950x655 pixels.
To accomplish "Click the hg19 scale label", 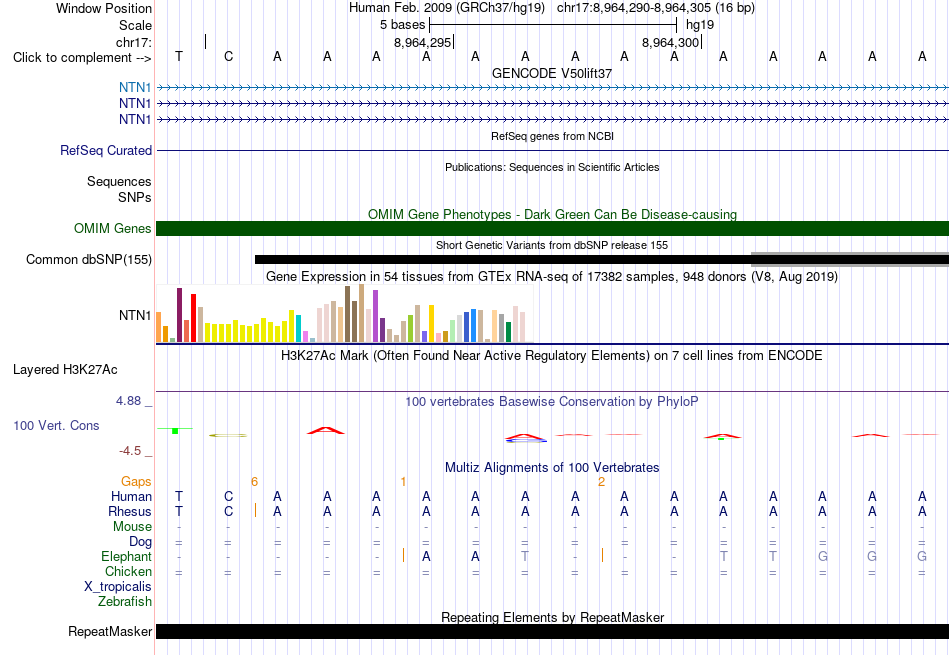I will [x=700, y=25].
